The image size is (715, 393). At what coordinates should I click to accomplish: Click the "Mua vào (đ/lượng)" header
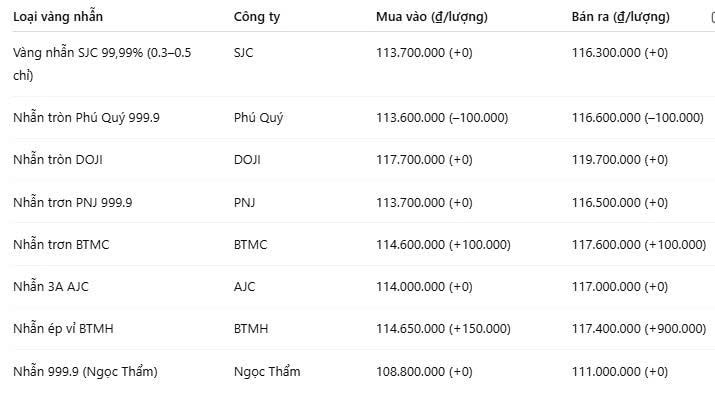pyautogui.click(x=431, y=17)
